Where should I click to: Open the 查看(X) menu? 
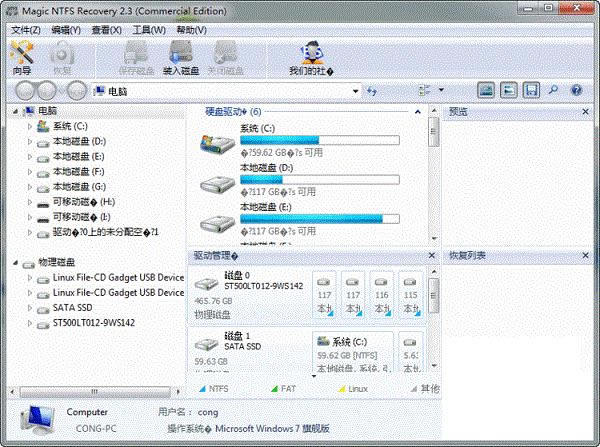click(106, 30)
